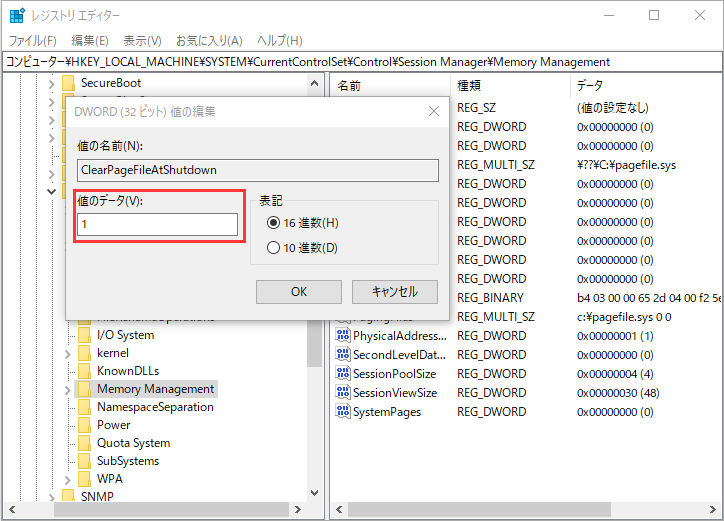
Task: Expand the kernel tree node
Action: coord(67,353)
